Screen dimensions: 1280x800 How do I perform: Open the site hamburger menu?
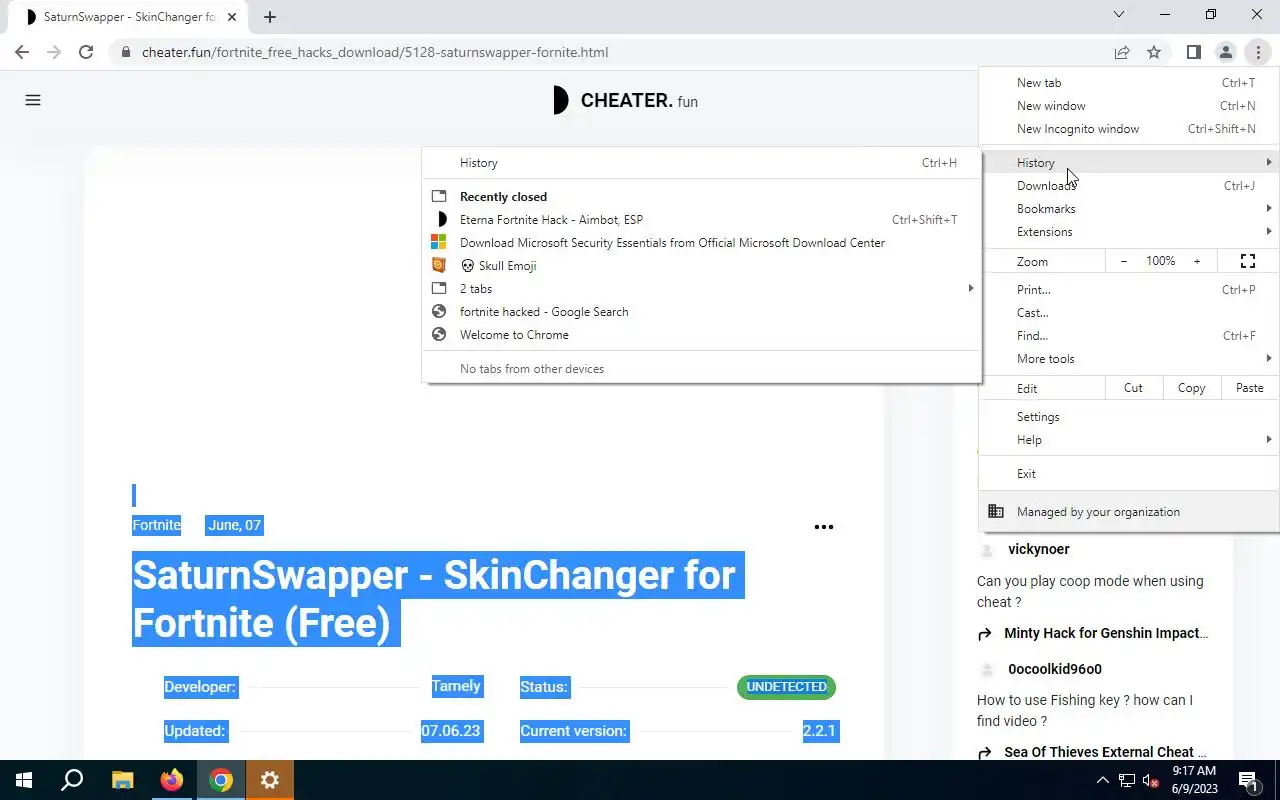click(x=33, y=100)
